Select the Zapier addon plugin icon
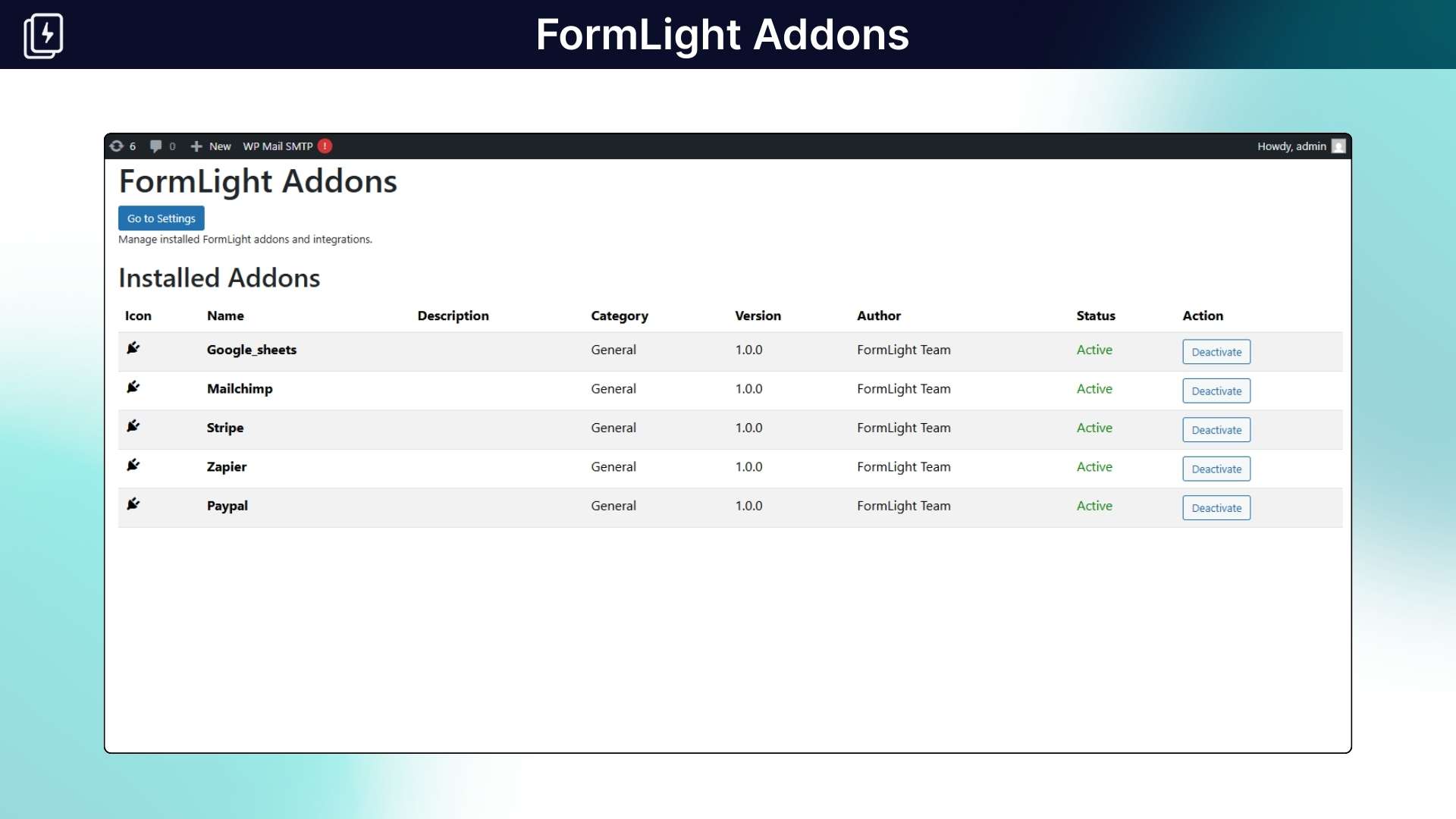This screenshot has height=819, width=1456. pos(133,466)
